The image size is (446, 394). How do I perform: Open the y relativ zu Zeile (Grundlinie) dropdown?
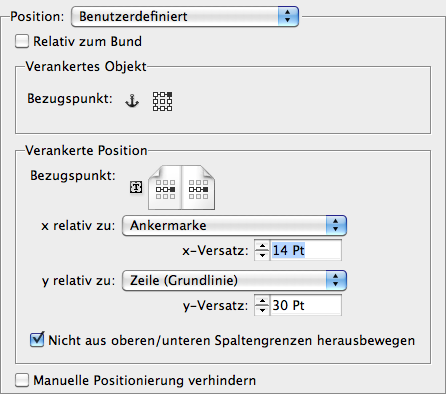pos(234,281)
